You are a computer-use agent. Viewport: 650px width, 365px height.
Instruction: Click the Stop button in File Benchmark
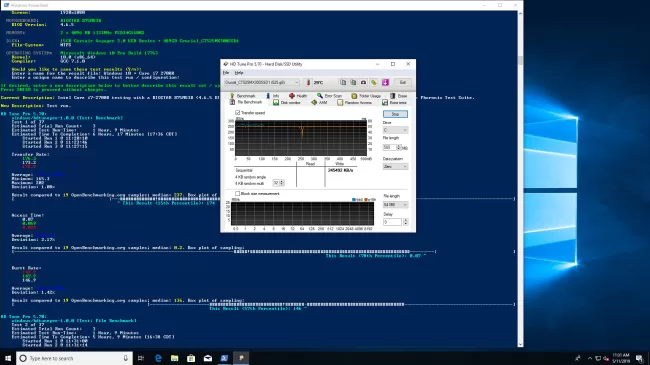(395, 114)
